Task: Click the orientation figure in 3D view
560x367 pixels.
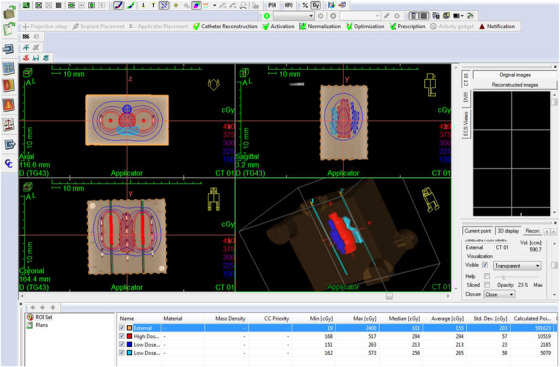Action: point(430,199)
